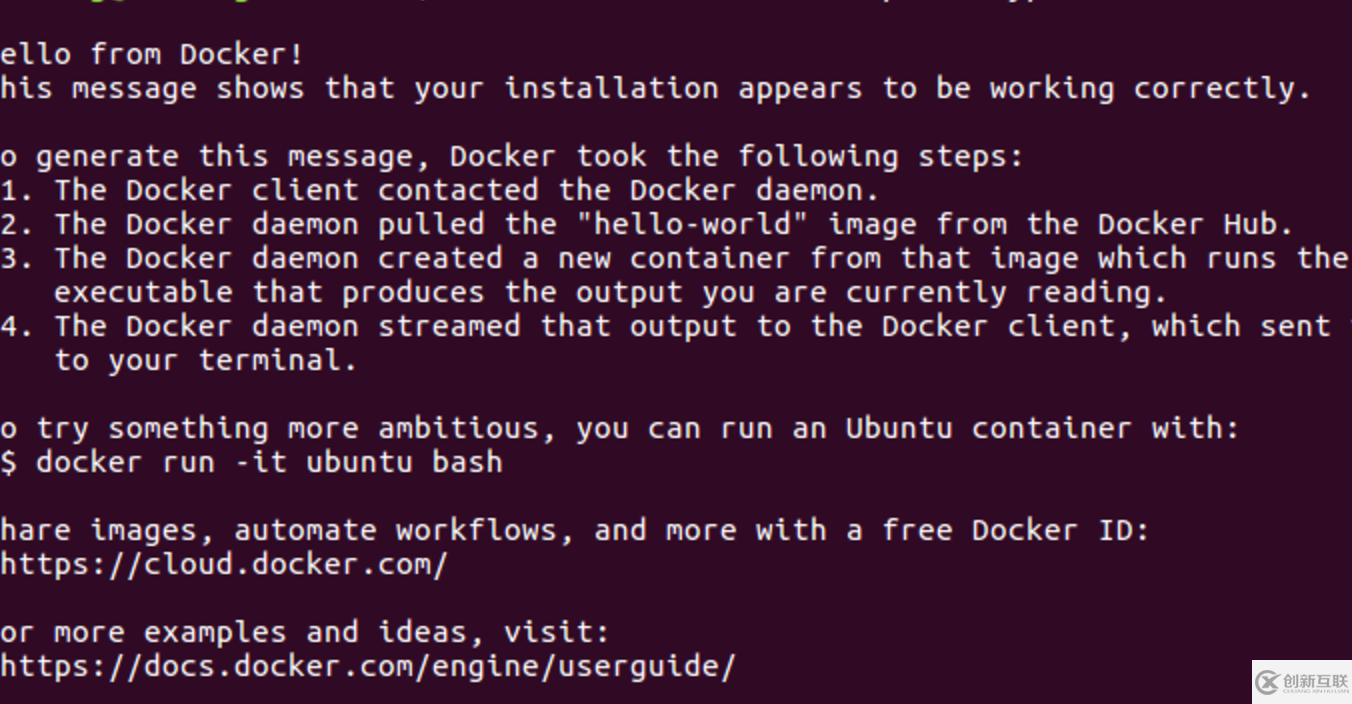Click the word "Ubuntu" before "container with:"
1352x704 pixels.
click(x=898, y=428)
